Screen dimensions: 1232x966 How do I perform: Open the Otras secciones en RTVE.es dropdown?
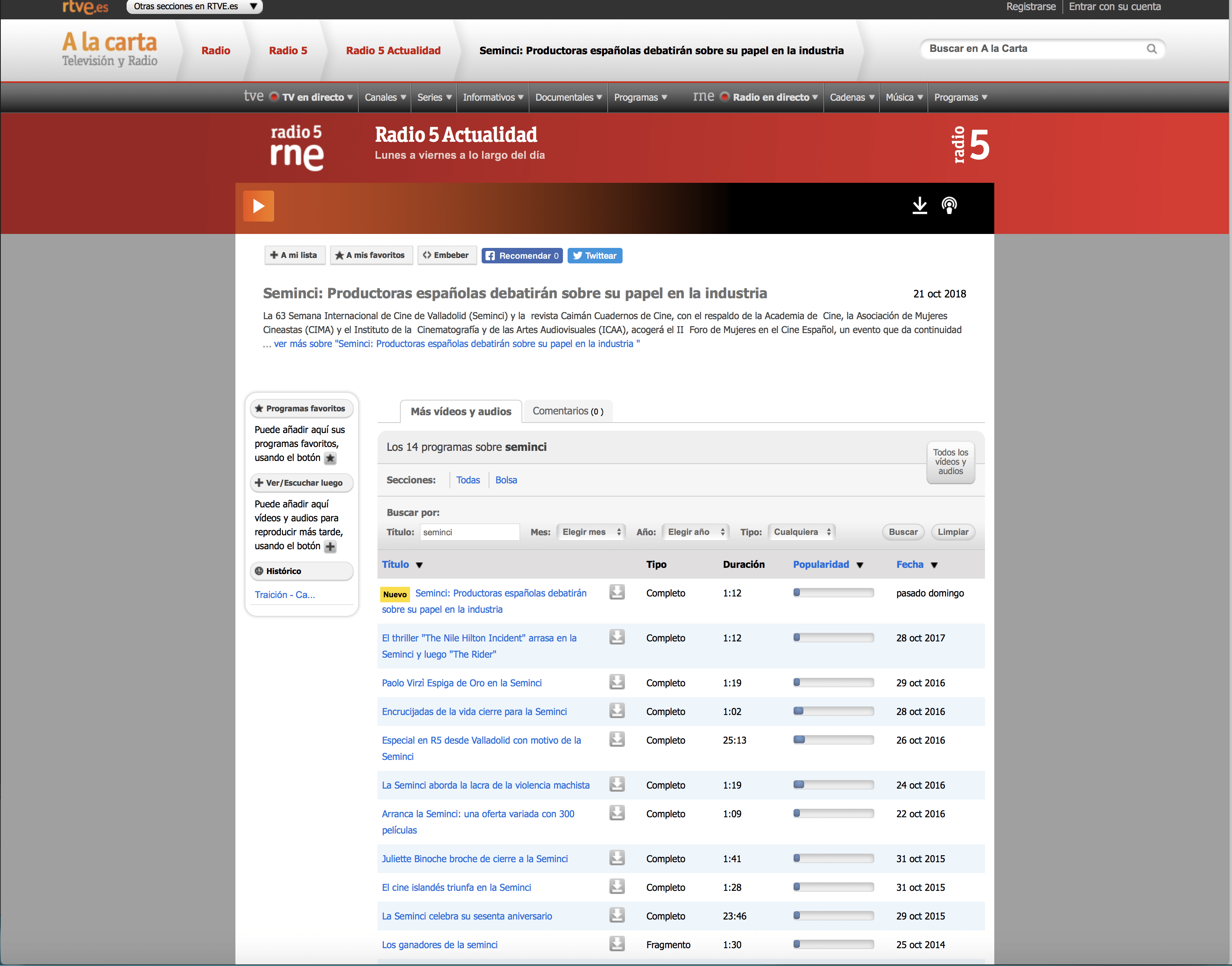click(x=194, y=7)
